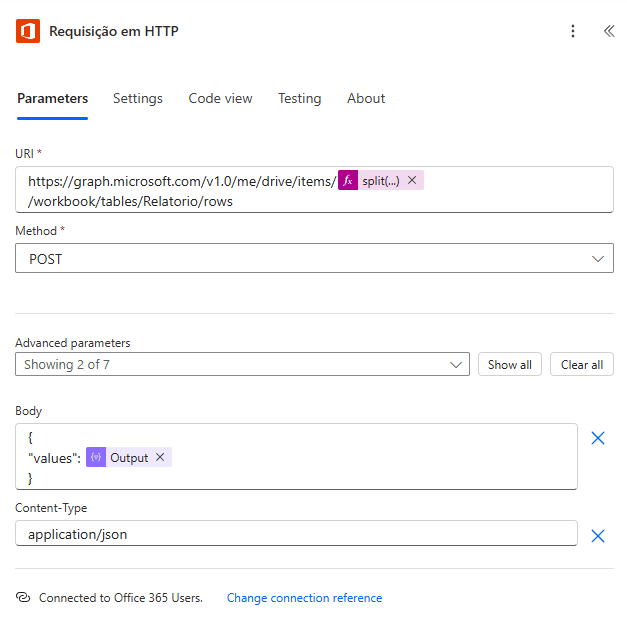Click the Office 365 connector icon

[x=28, y=31]
